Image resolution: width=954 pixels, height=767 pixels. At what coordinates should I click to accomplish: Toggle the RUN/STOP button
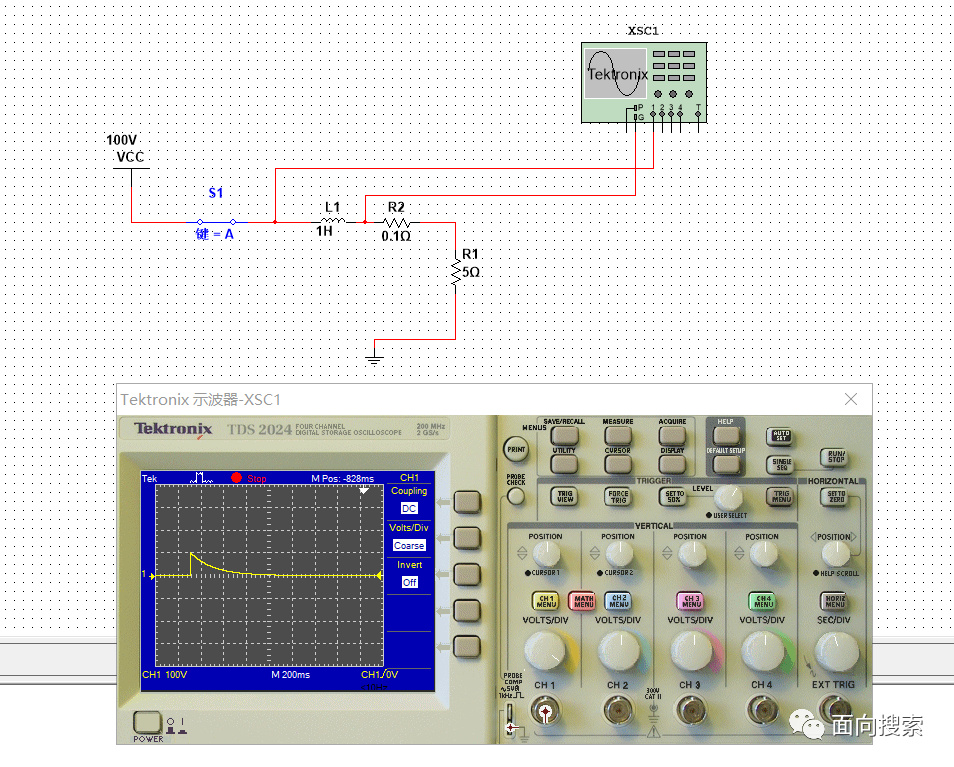pyautogui.click(x=836, y=457)
